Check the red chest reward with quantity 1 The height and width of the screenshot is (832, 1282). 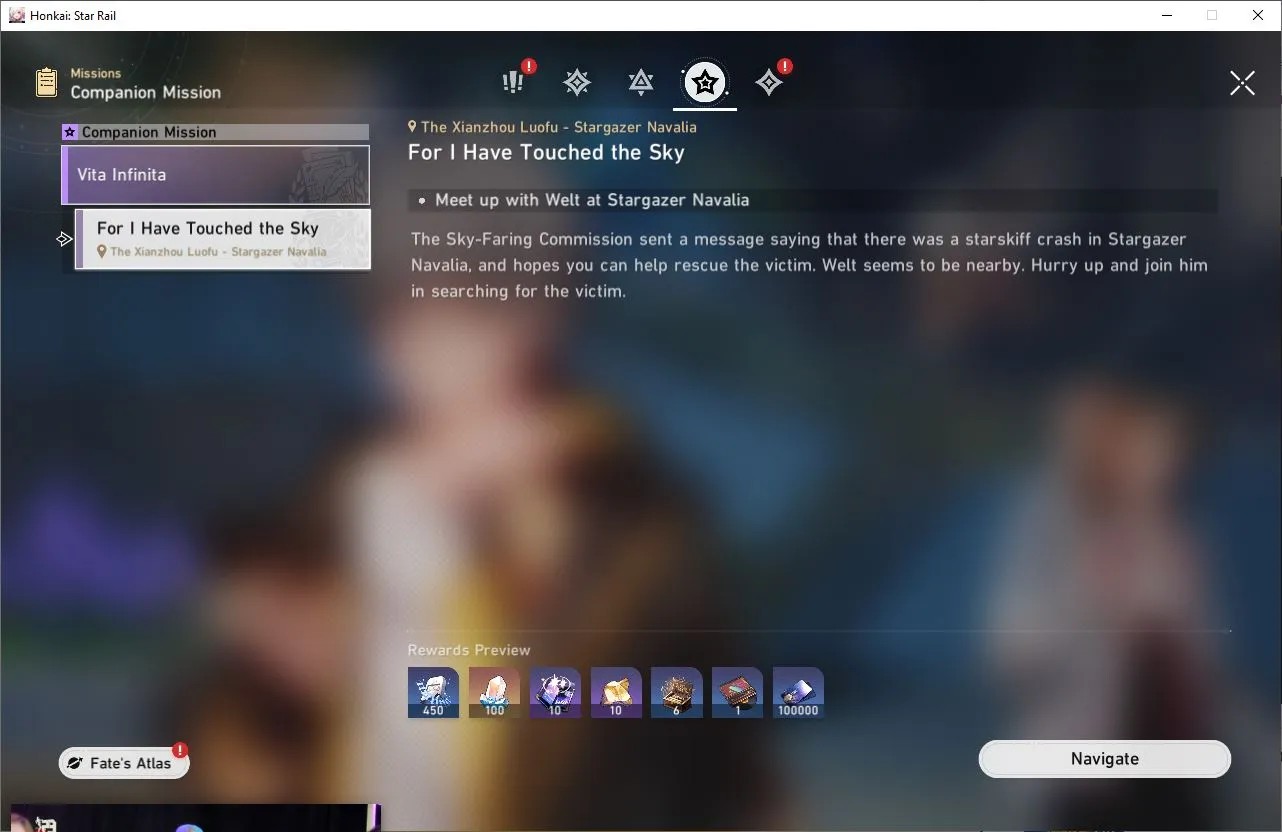(737, 693)
